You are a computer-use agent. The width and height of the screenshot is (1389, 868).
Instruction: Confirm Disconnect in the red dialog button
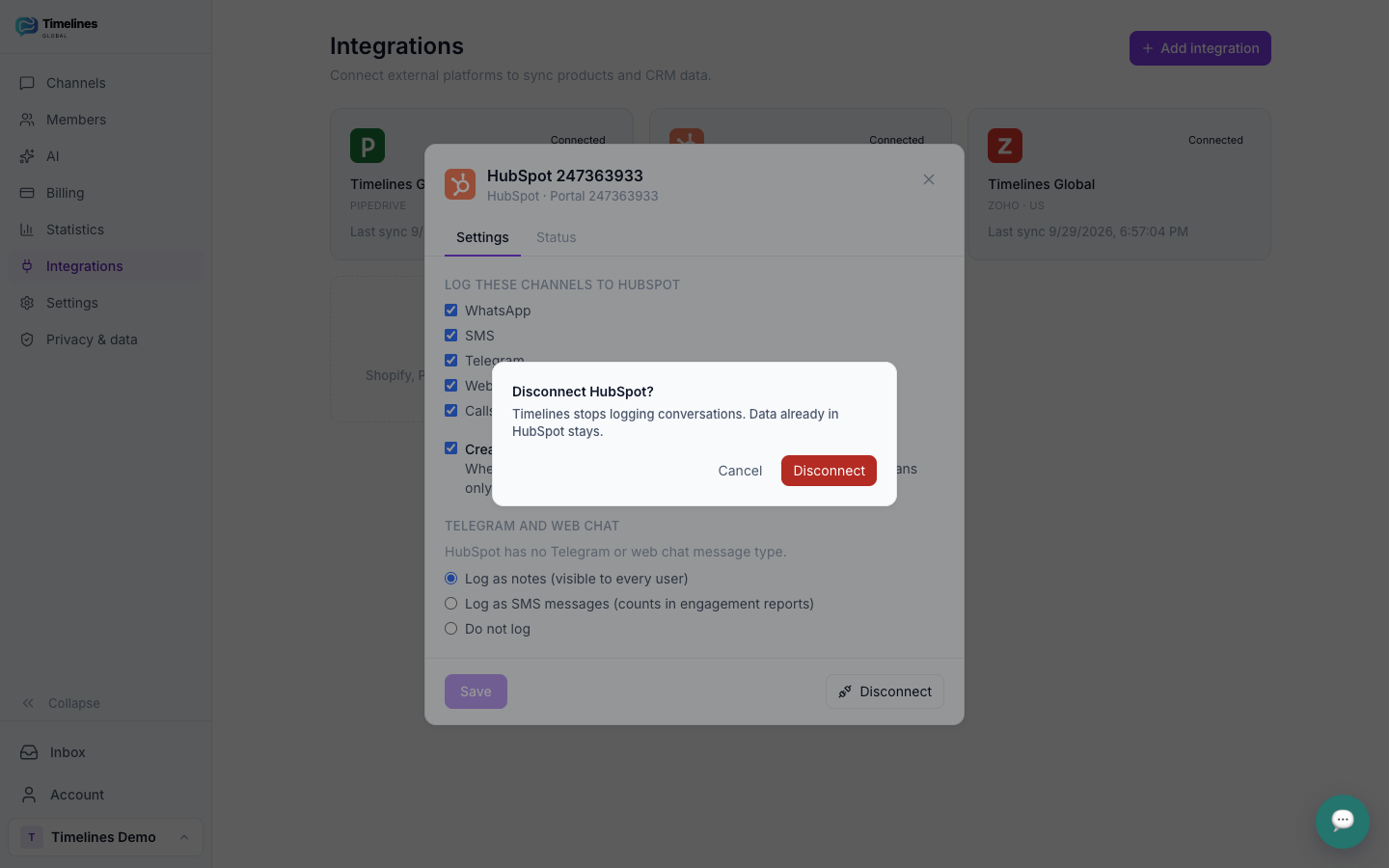[829, 471]
